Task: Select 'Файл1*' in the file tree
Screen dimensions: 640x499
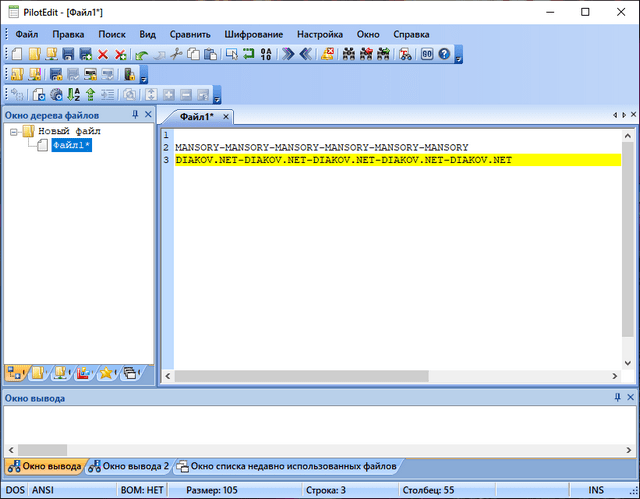Action: 71,145
